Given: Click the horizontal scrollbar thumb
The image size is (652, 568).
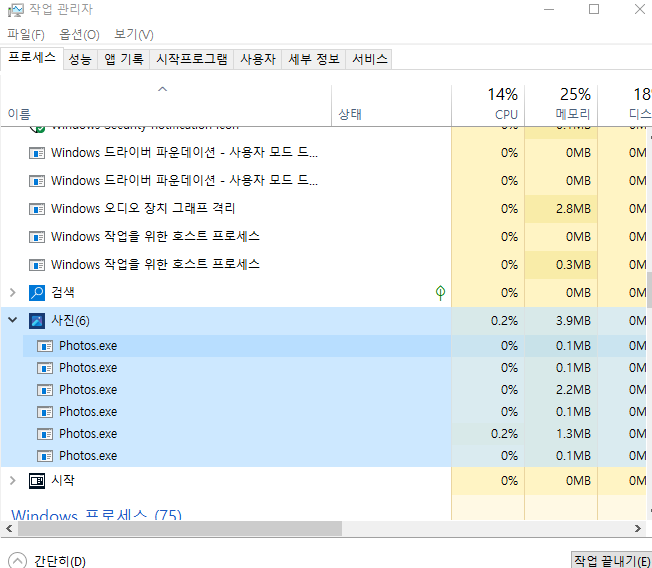Looking at the screenshot, I should (x=180, y=528).
